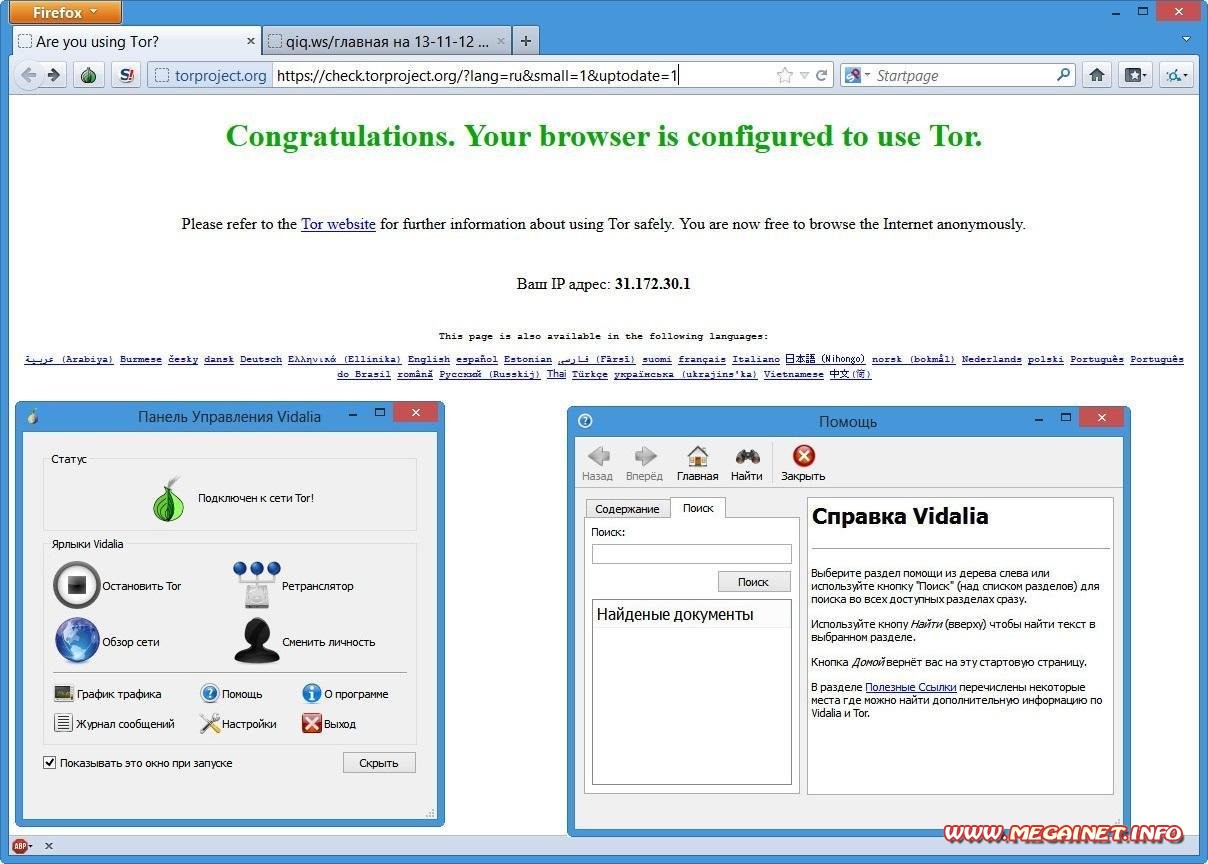1208x864 pixels.
Task: Click the Adblock Plus icon in add-on bar
Action: coord(20,846)
